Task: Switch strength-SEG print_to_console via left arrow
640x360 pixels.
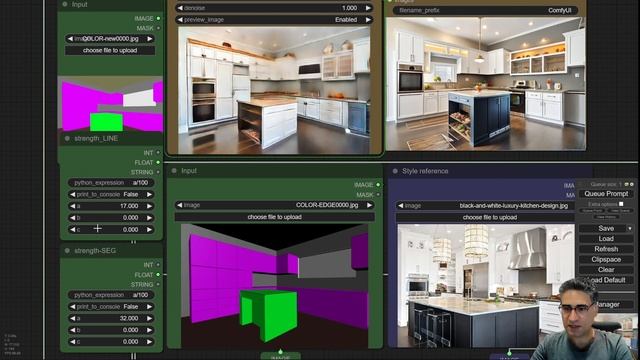Action: click(73, 307)
